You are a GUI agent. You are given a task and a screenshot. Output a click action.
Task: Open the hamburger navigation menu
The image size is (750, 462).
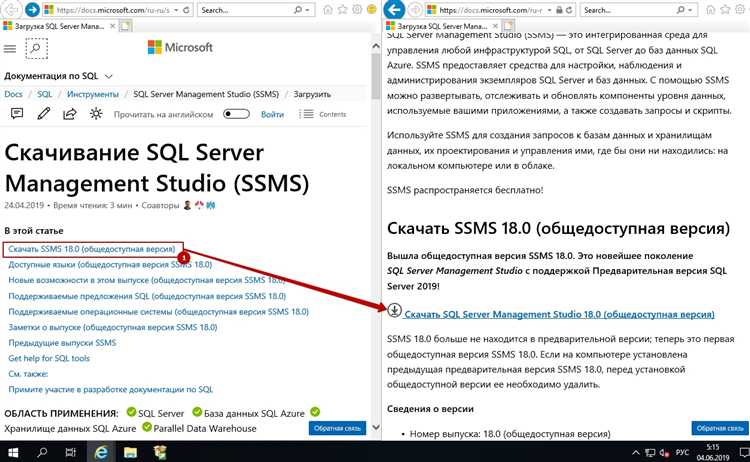10,48
